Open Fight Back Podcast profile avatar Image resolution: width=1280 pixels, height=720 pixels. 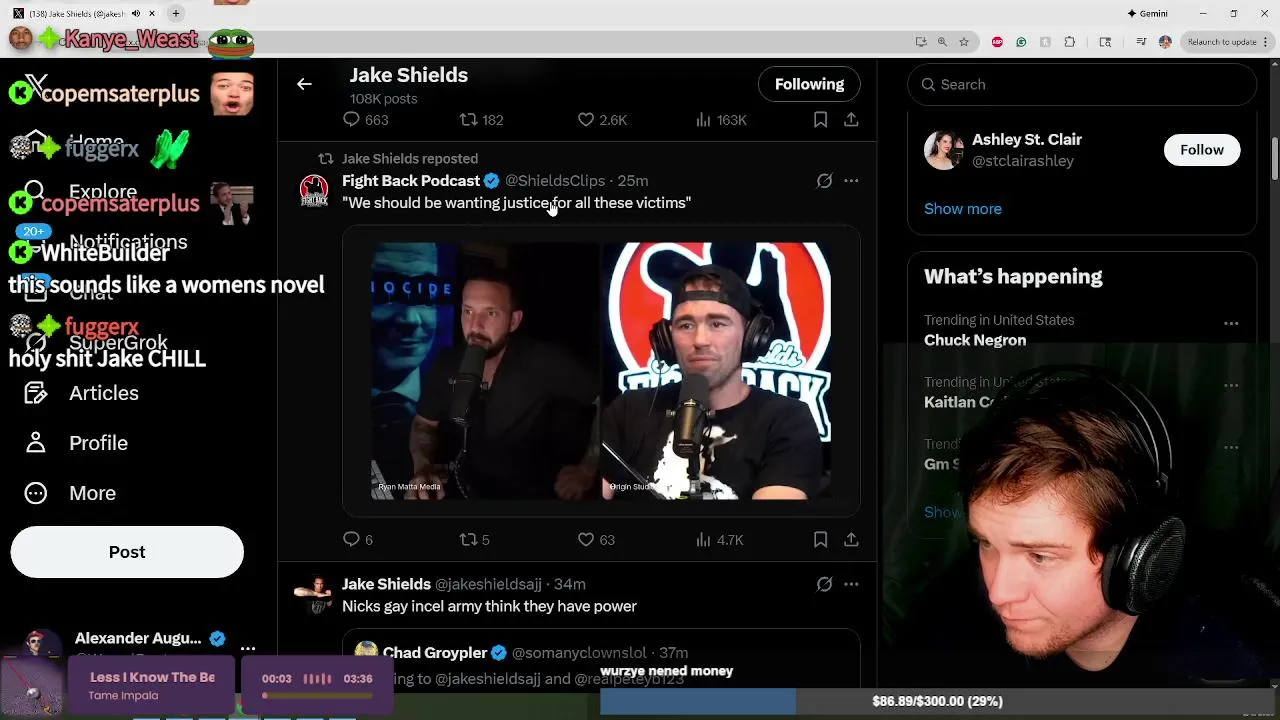click(314, 190)
